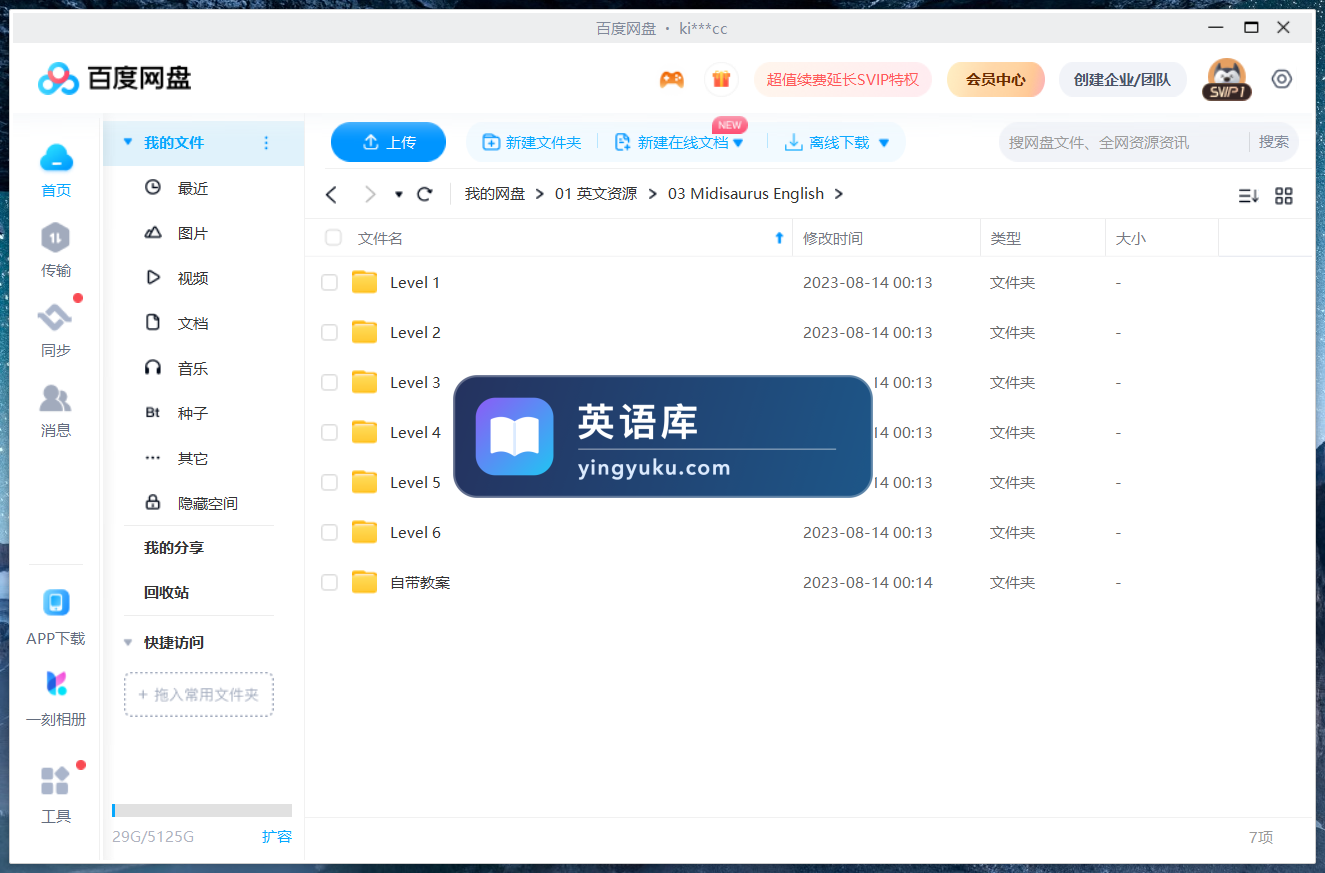Refresh the current folder listing
Screen dimensions: 1325x873
point(425,194)
